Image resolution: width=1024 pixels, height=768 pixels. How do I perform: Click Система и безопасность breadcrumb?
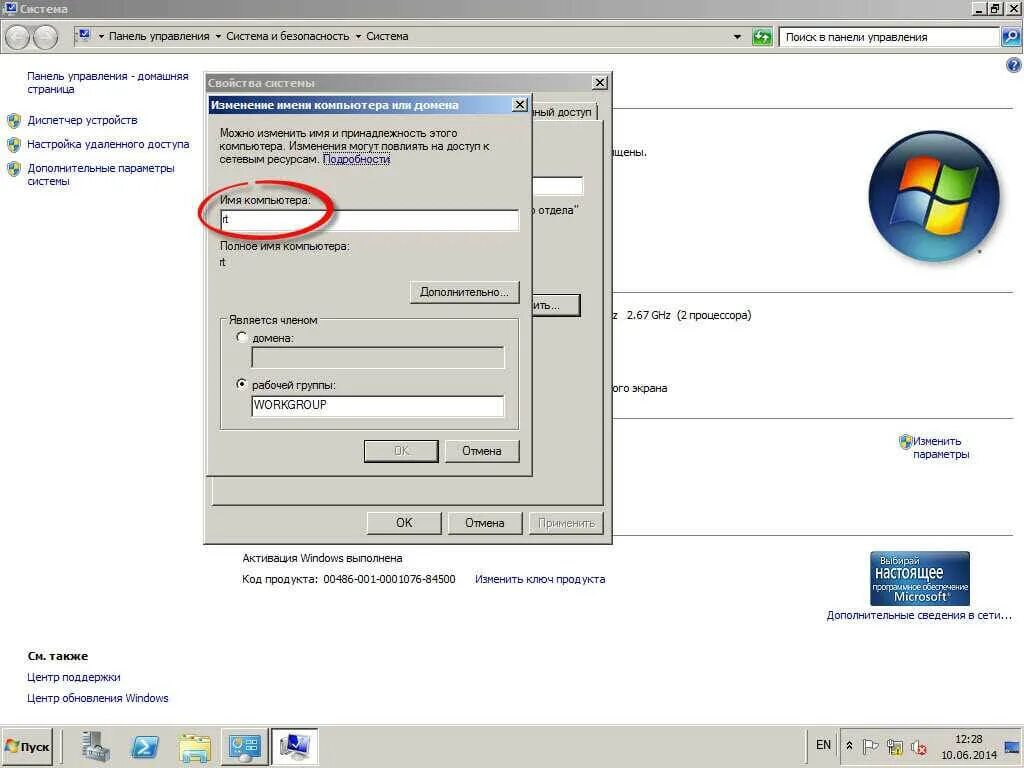(287, 37)
